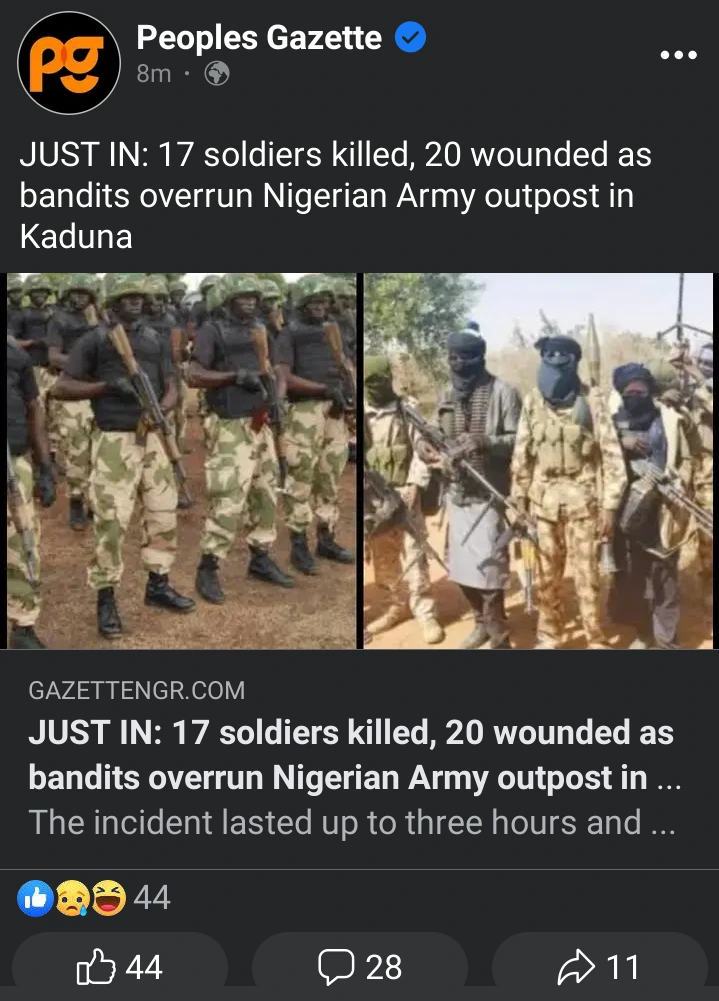
Task: Click the globe public audience icon
Action: click(x=217, y=74)
